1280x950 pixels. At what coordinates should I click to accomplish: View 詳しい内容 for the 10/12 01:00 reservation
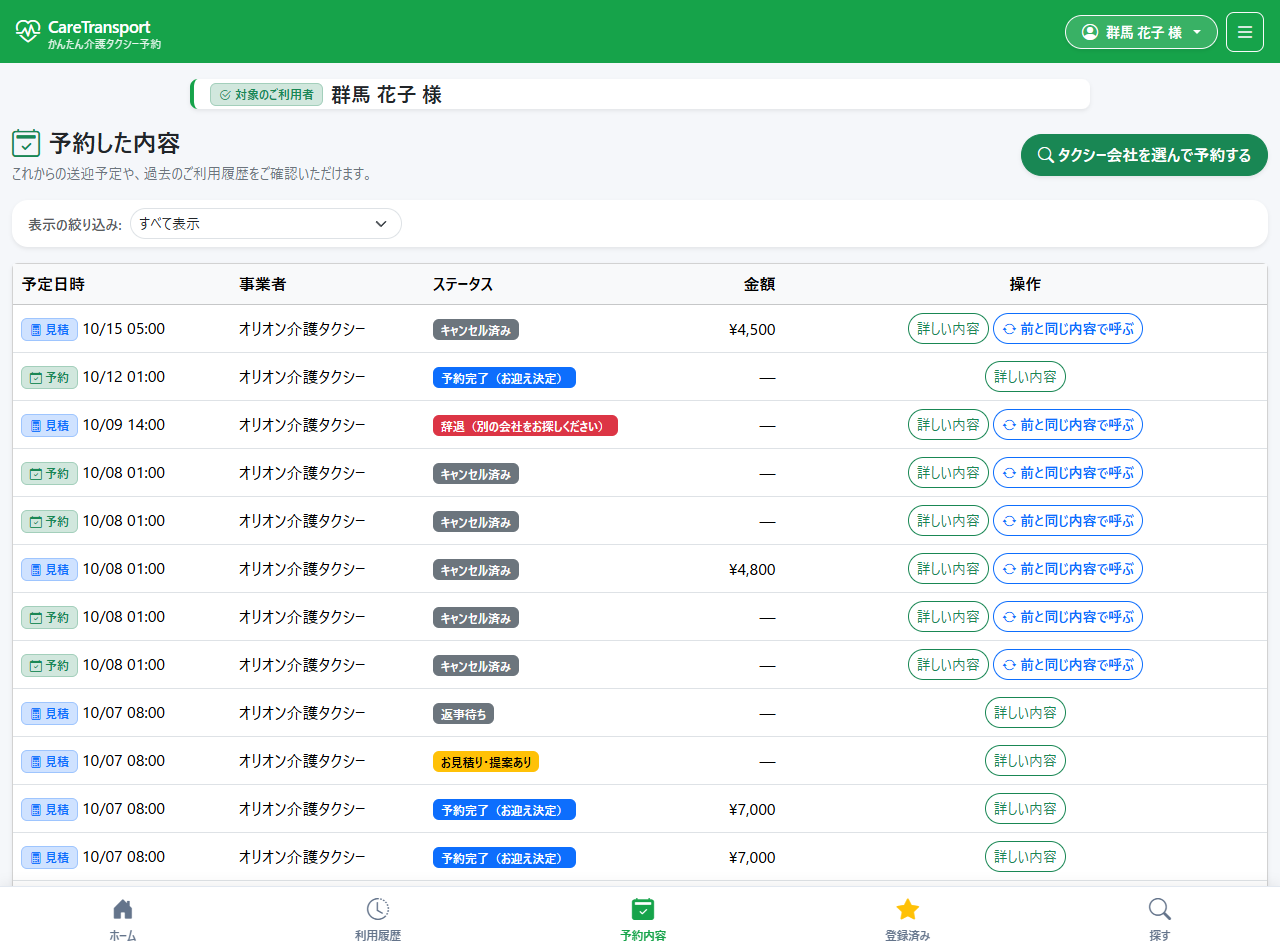(1025, 377)
